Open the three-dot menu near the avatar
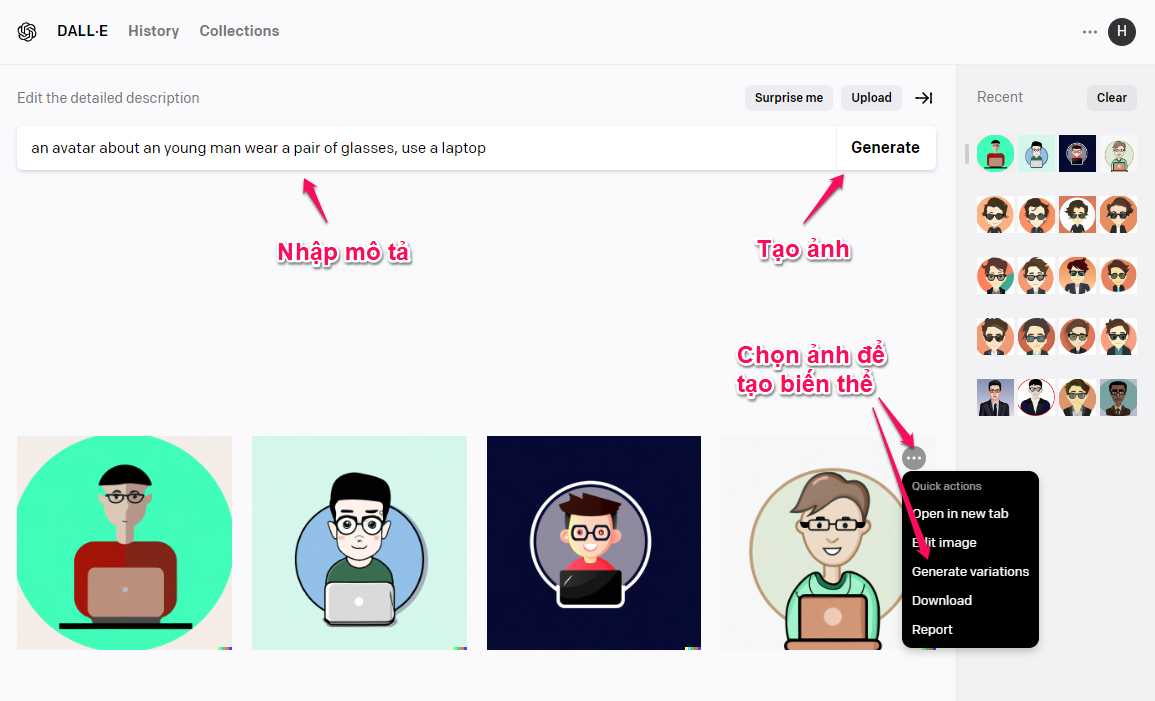This screenshot has width=1155, height=701. coord(1089,32)
